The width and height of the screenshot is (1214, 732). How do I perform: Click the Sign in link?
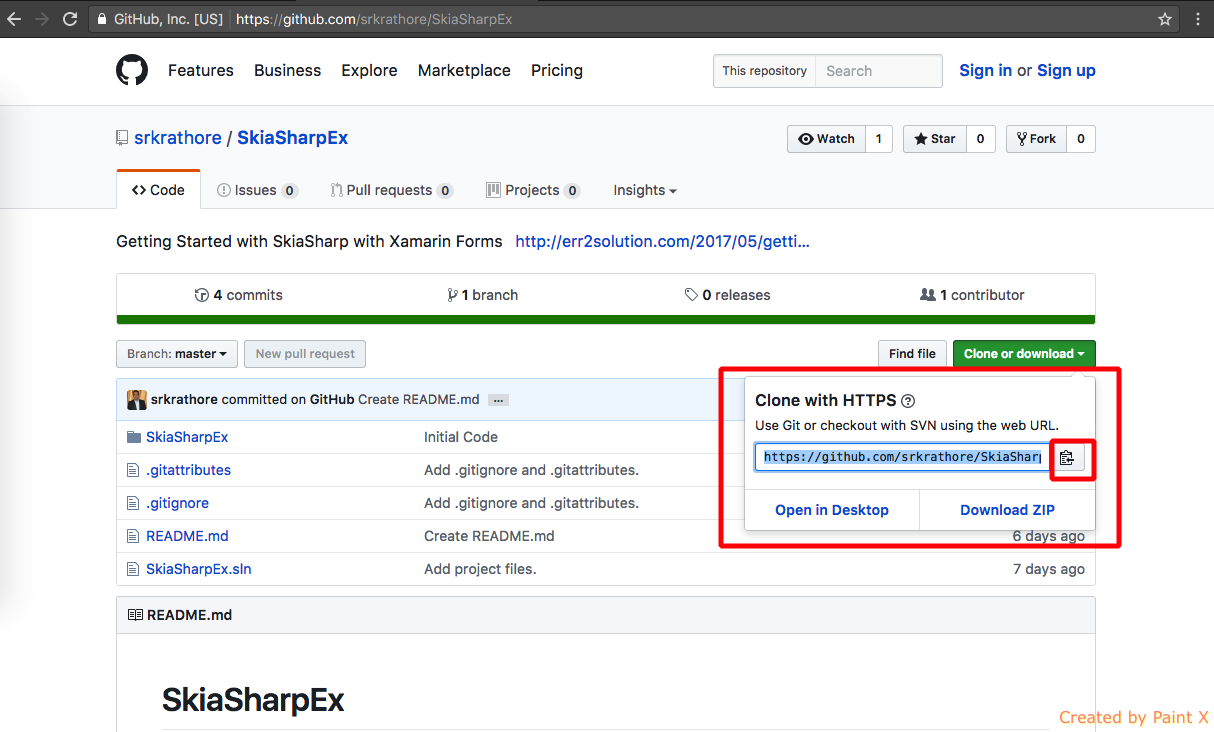coord(985,70)
